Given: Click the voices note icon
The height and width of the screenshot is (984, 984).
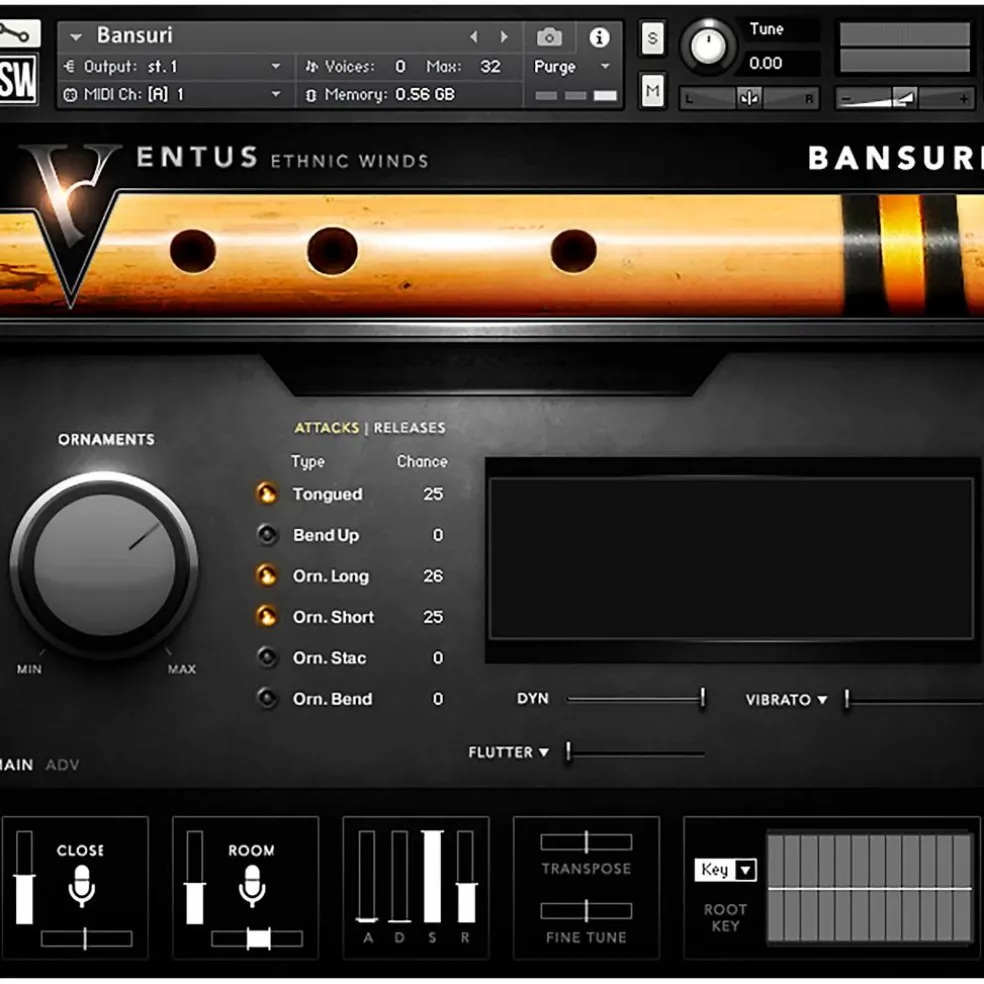Looking at the screenshot, I should click(x=311, y=67).
